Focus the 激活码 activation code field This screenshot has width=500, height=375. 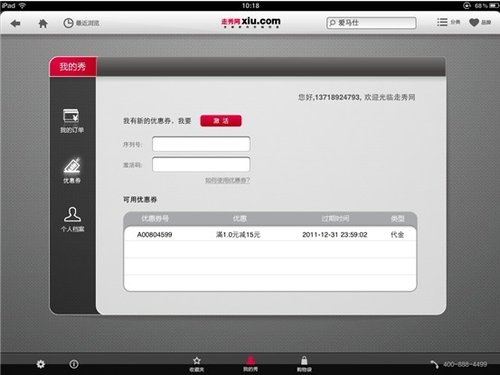tap(201, 164)
